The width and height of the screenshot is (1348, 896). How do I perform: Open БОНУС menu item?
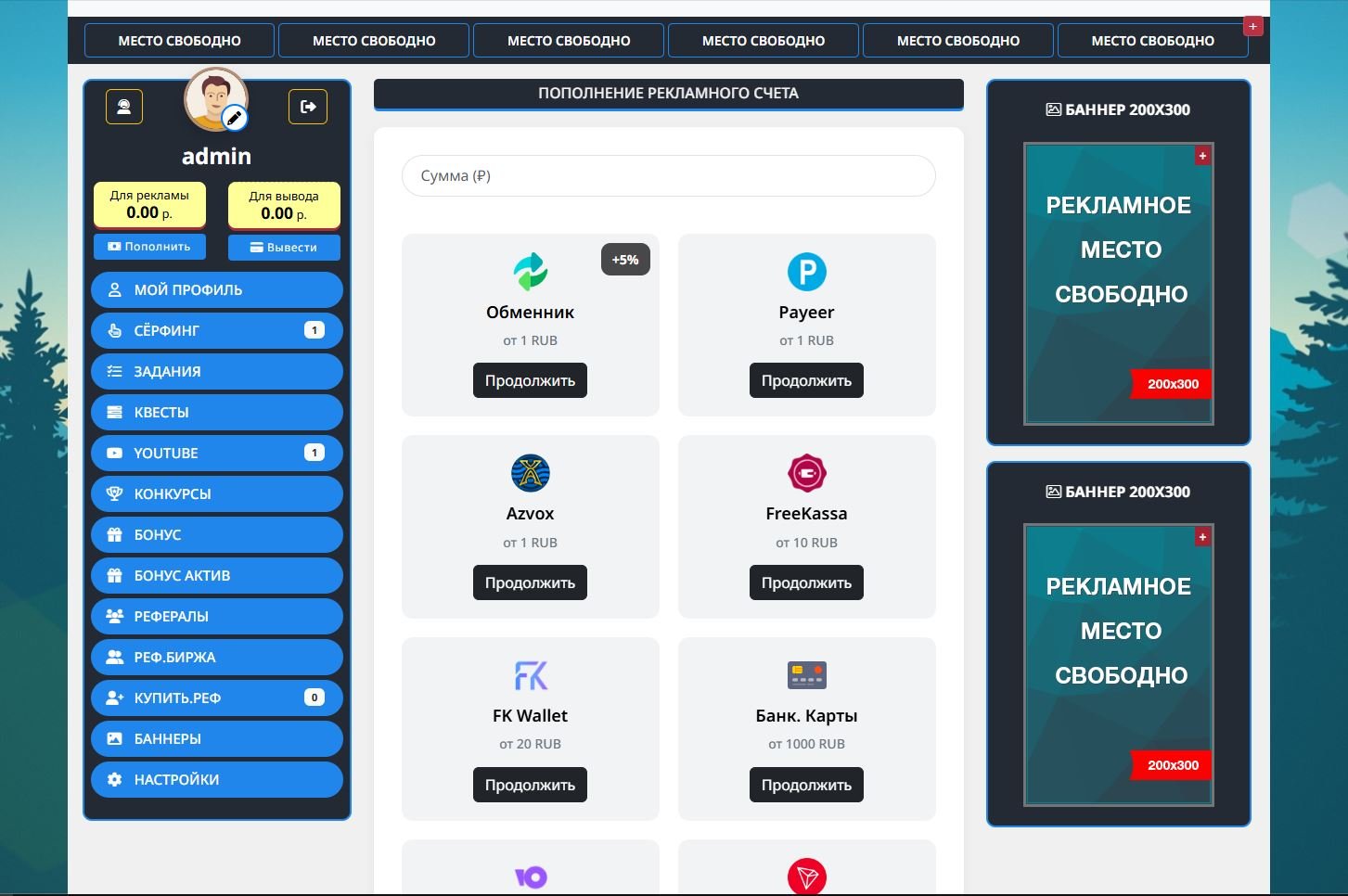pyautogui.click(x=217, y=534)
